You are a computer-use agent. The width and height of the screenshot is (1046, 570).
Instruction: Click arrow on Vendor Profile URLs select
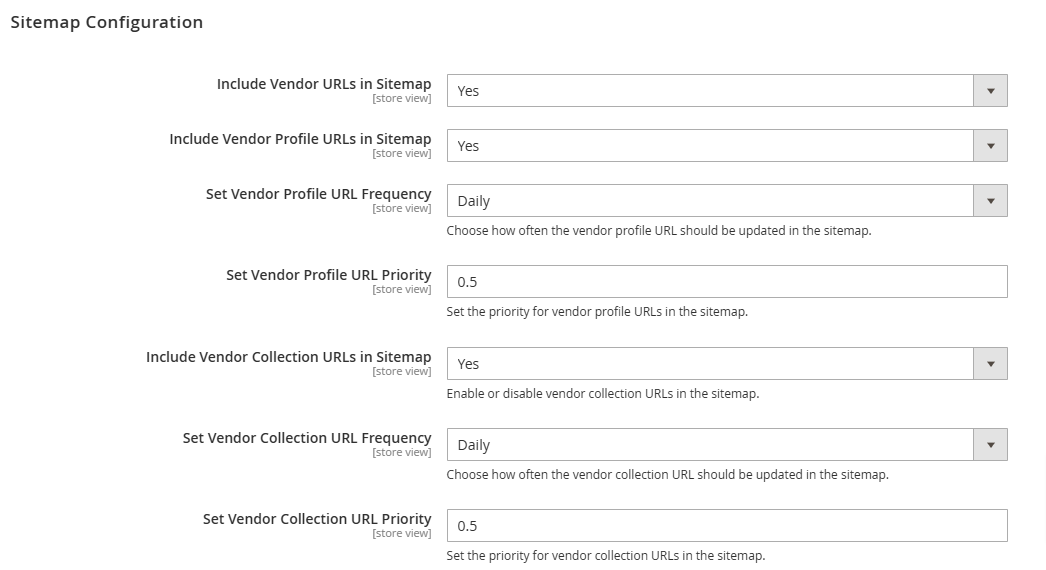[991, 146]
